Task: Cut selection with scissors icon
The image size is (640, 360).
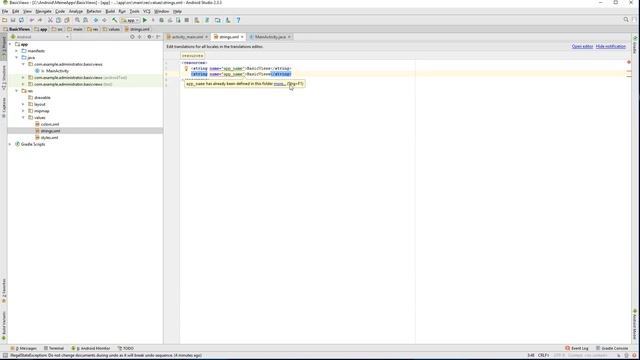Action: pyautogui.click(x=50, y=20)
